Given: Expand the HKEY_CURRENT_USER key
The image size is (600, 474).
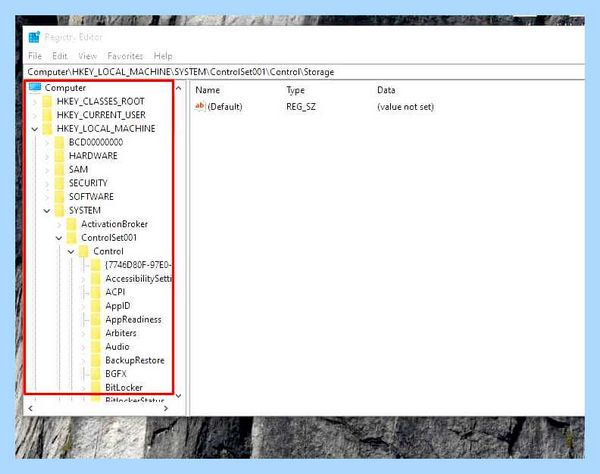Looking at the screenshot, I should (35, 115).
